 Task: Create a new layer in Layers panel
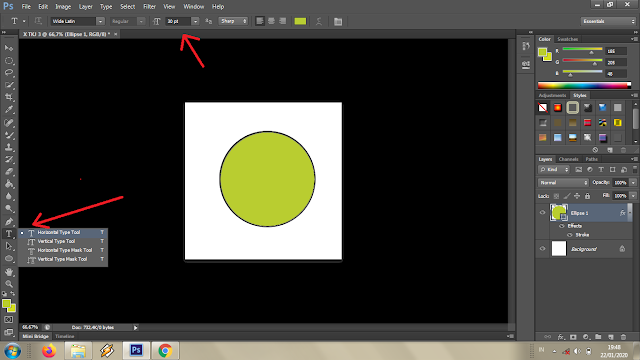tap(611, 337)
